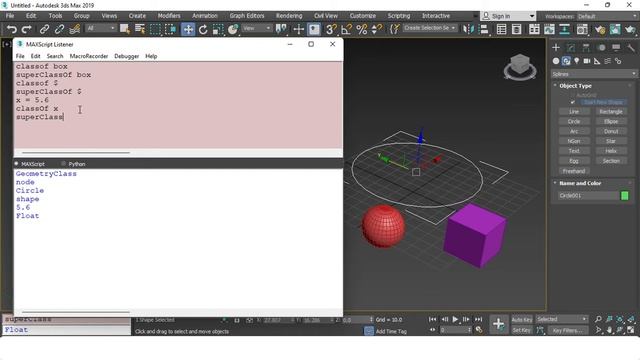The image size is (640, 360).
Task: Click the Align tool icon
Action: tap(484, 29)
